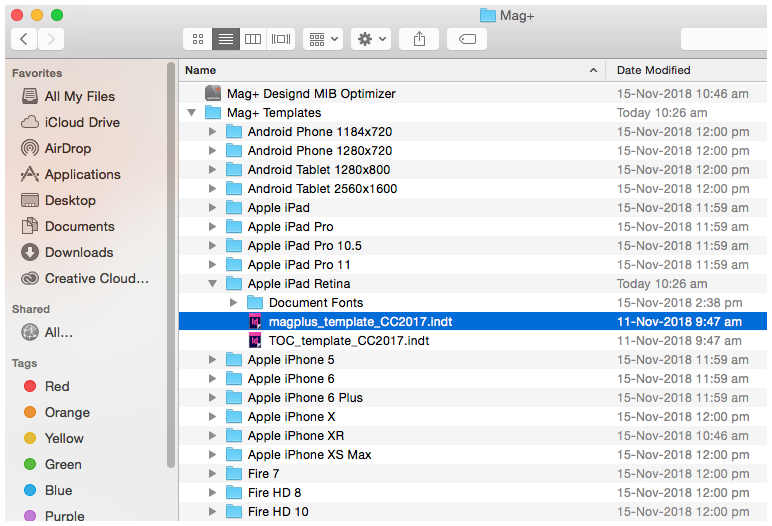Expand the Android Tablet 2560x1600 folder
The width and height of the screenshot is (772, 526).
click(212, 189)
